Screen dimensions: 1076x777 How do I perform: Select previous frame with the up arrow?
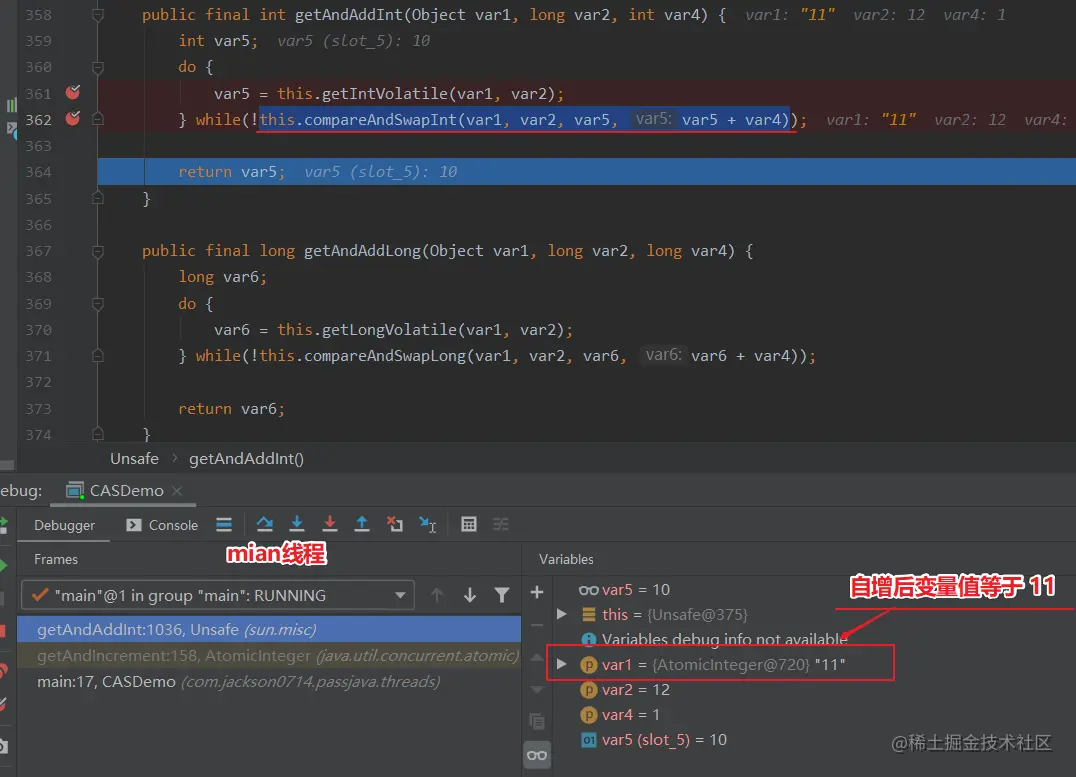(x=437, y=595)
